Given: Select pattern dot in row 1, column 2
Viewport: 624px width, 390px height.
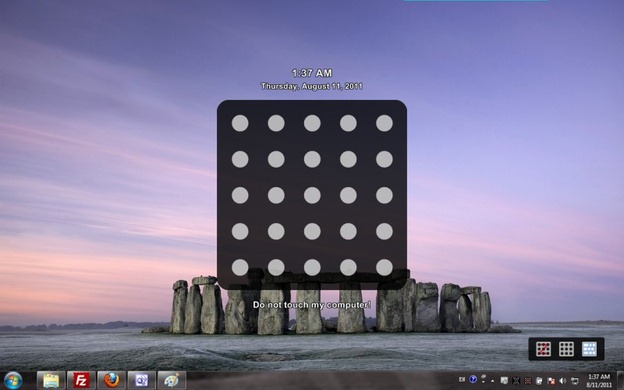Looking at the screenshot, I should coord(276,123).
